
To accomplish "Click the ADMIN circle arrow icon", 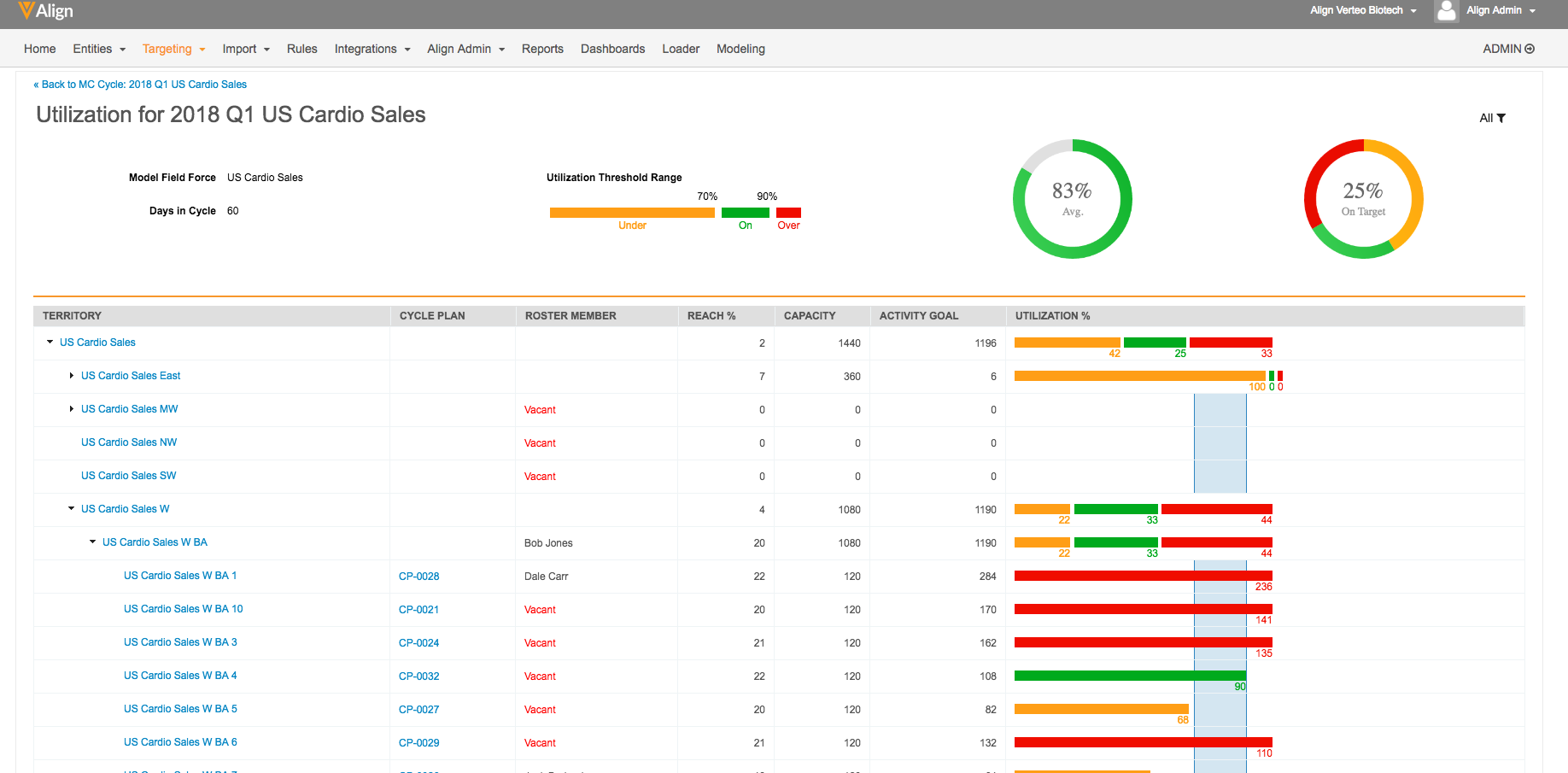I will 1530,50.
